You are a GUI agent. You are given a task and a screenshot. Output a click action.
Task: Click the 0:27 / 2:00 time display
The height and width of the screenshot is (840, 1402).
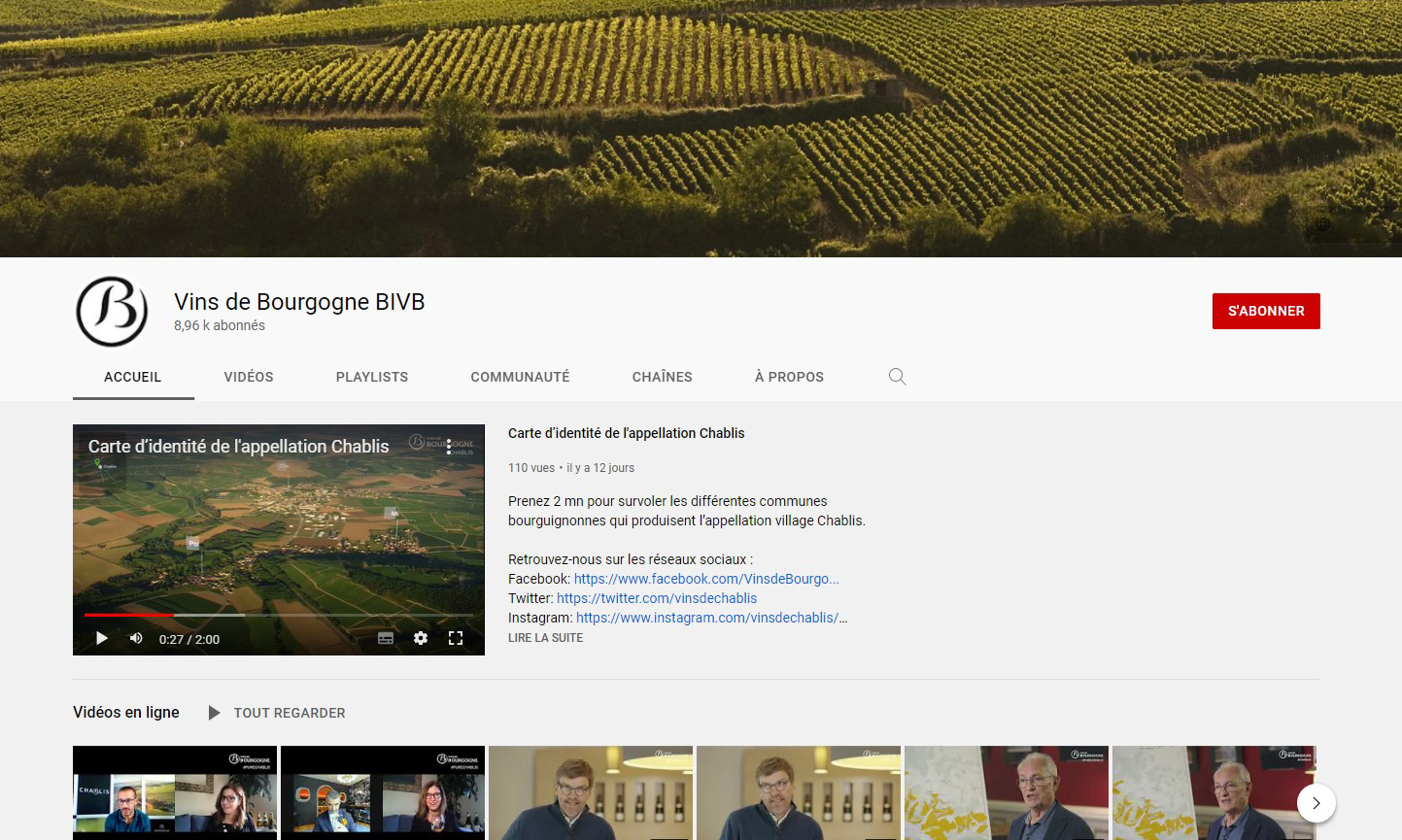tap(189, 639)
